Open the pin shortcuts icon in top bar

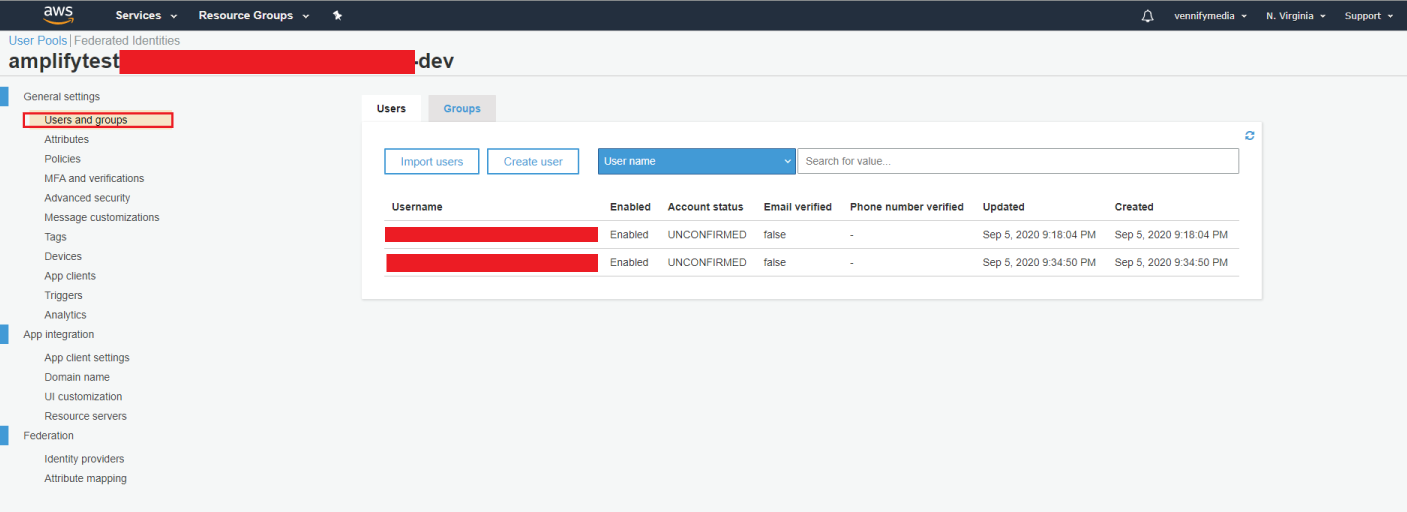click(337, 15)
